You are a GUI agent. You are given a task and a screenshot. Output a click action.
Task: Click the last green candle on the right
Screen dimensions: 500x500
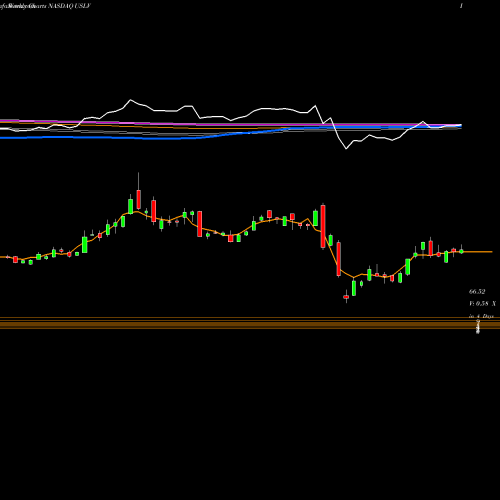461,251
